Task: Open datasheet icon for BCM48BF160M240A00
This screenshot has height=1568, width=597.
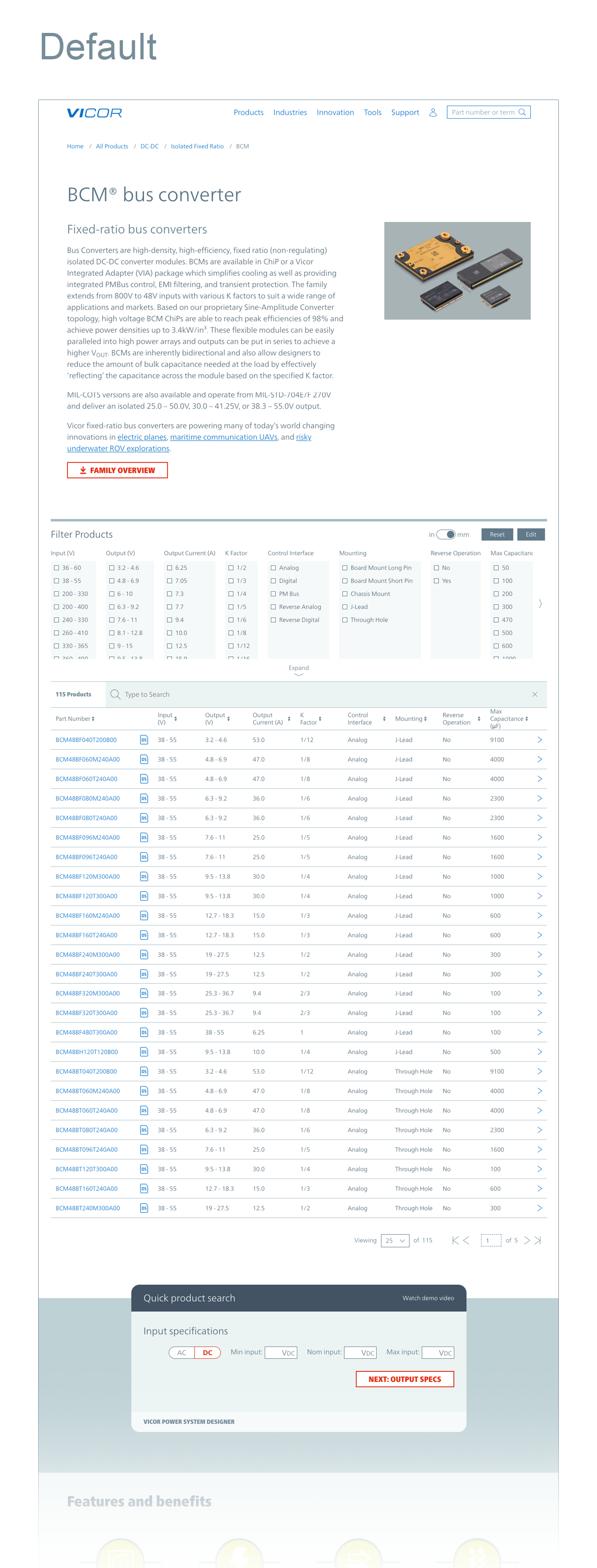Action: tap(144, 915)
